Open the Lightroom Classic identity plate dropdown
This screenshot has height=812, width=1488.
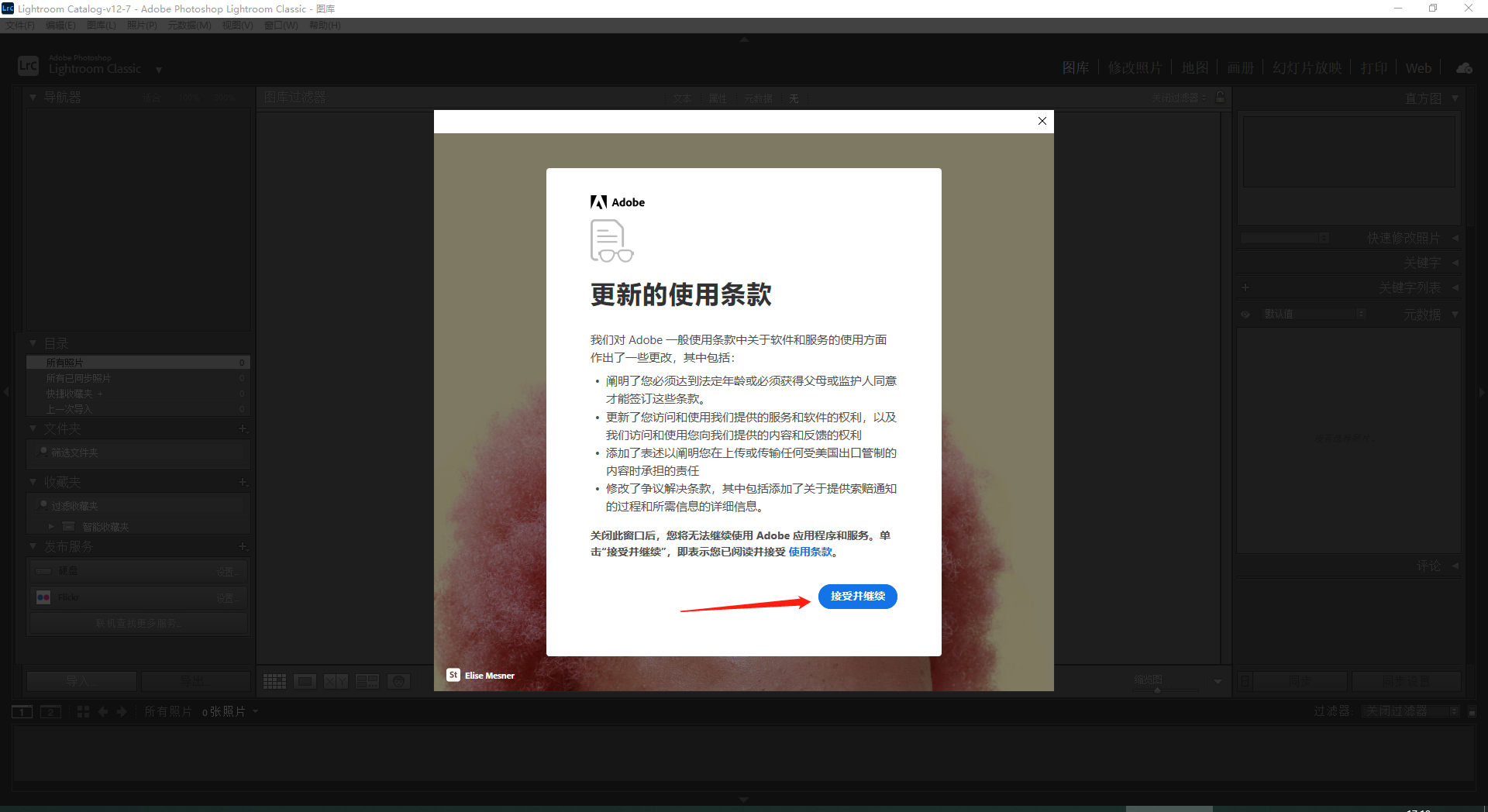click(158, 70)
